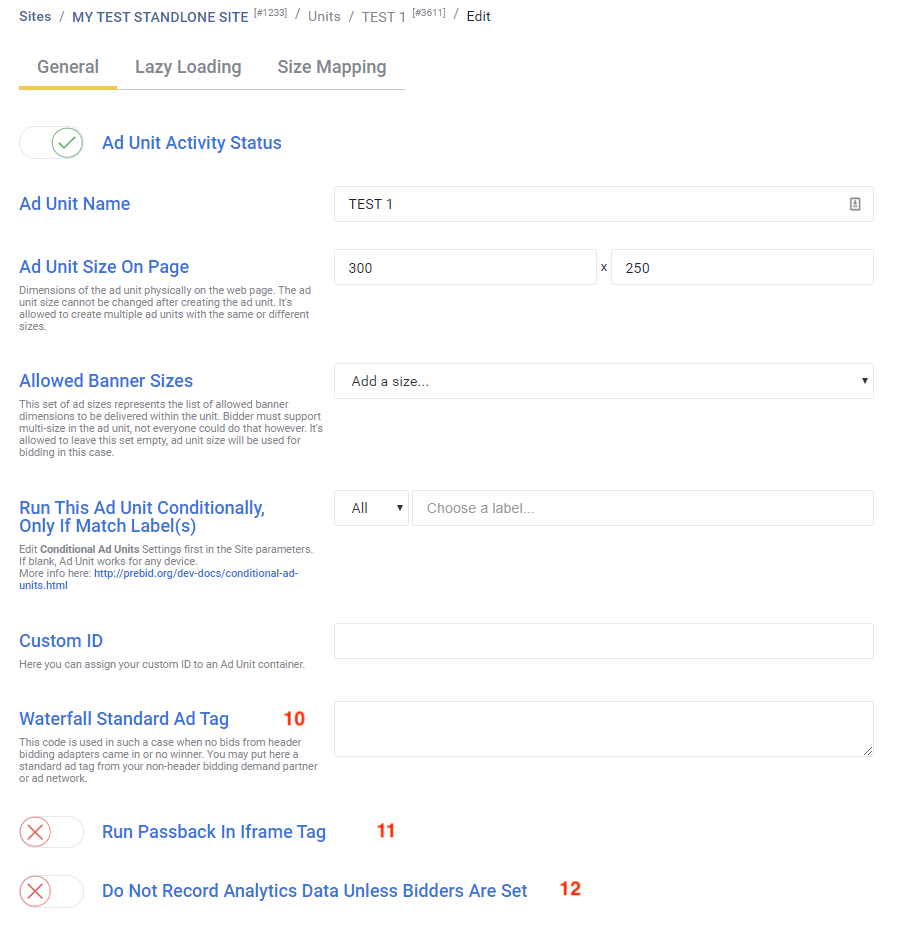Click the ad unit height field showing 250
The image size is (919, 936).
[741, 268]
